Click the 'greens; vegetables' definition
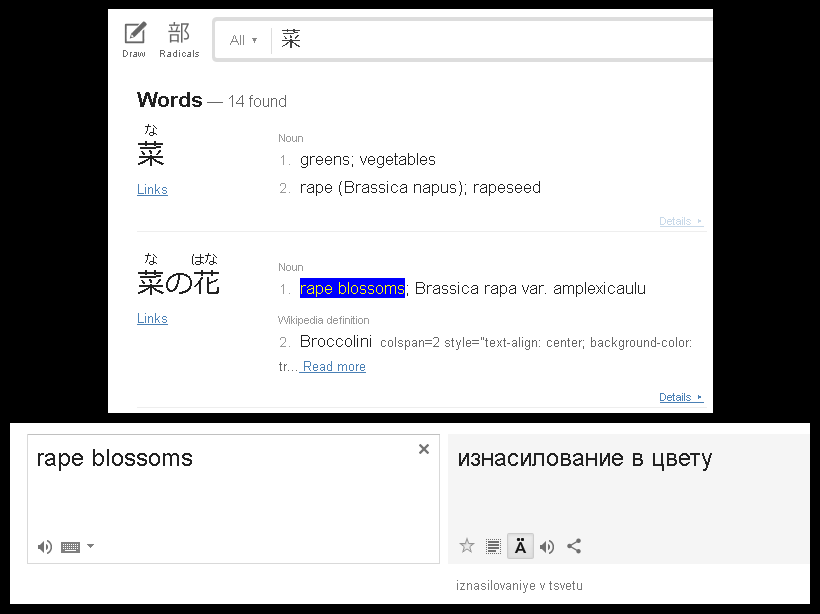Image resolution: width=820 pixels, height=614 pixels. point(368,160)
